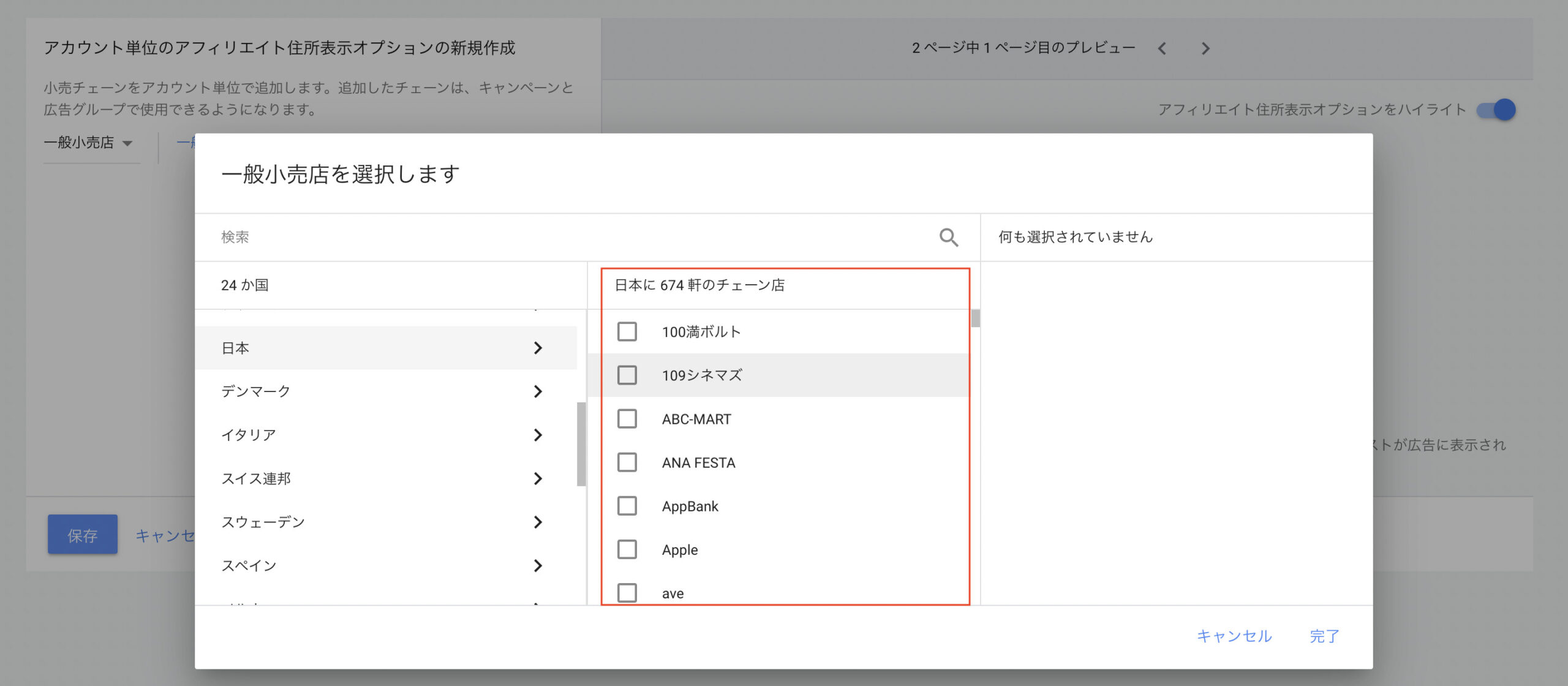Check the Apple chain checkbox

[627, 549]
